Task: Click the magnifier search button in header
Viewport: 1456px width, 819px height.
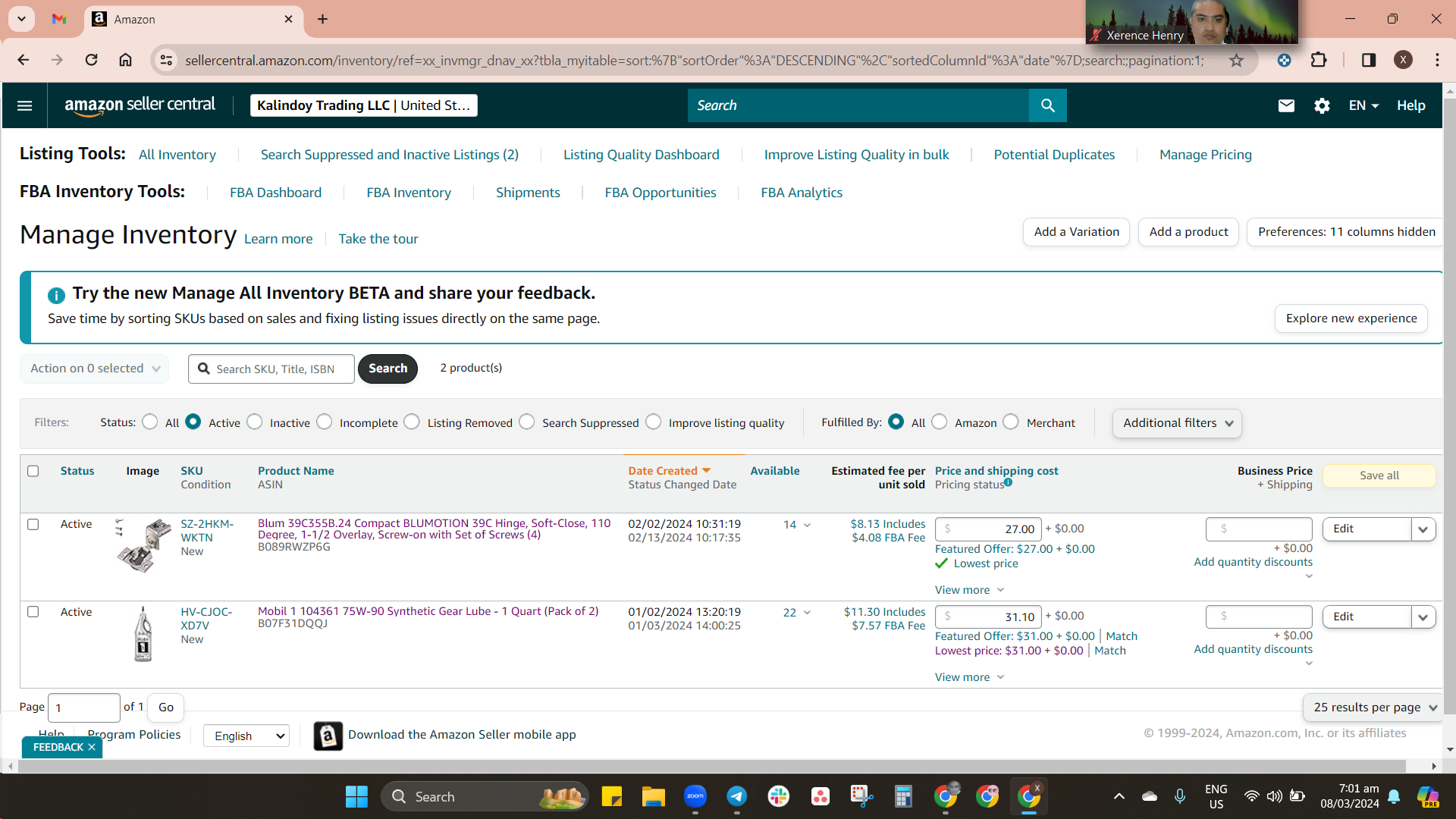Action: [1047, 105]
